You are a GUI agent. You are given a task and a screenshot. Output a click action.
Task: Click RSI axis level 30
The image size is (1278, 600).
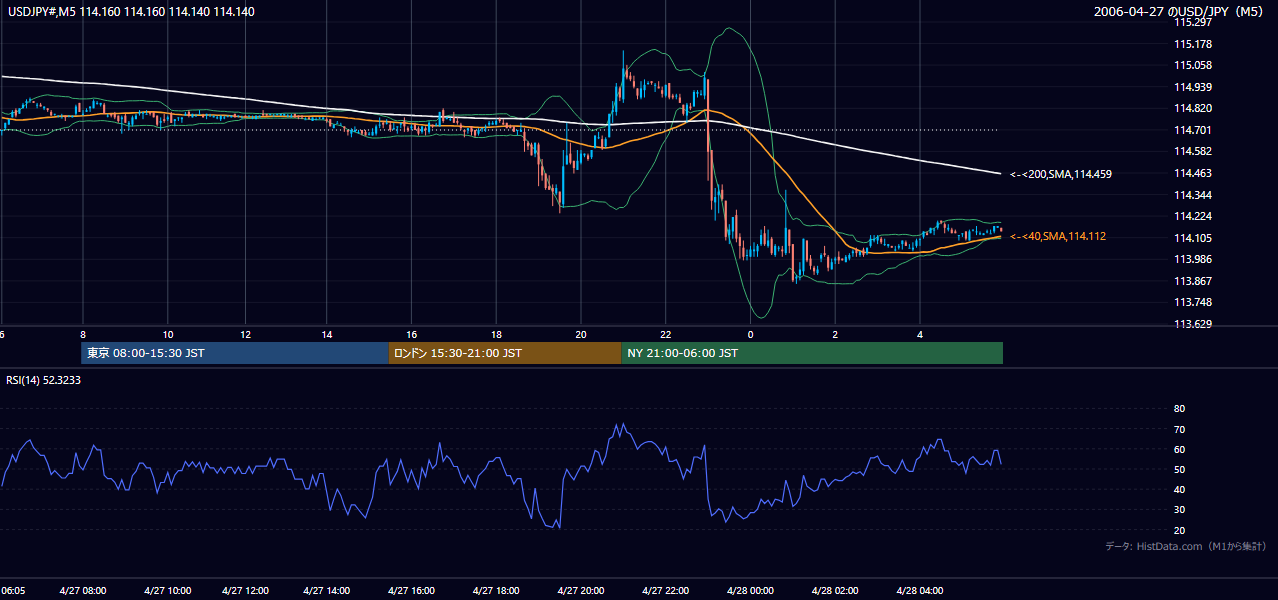pos(1180,510)
